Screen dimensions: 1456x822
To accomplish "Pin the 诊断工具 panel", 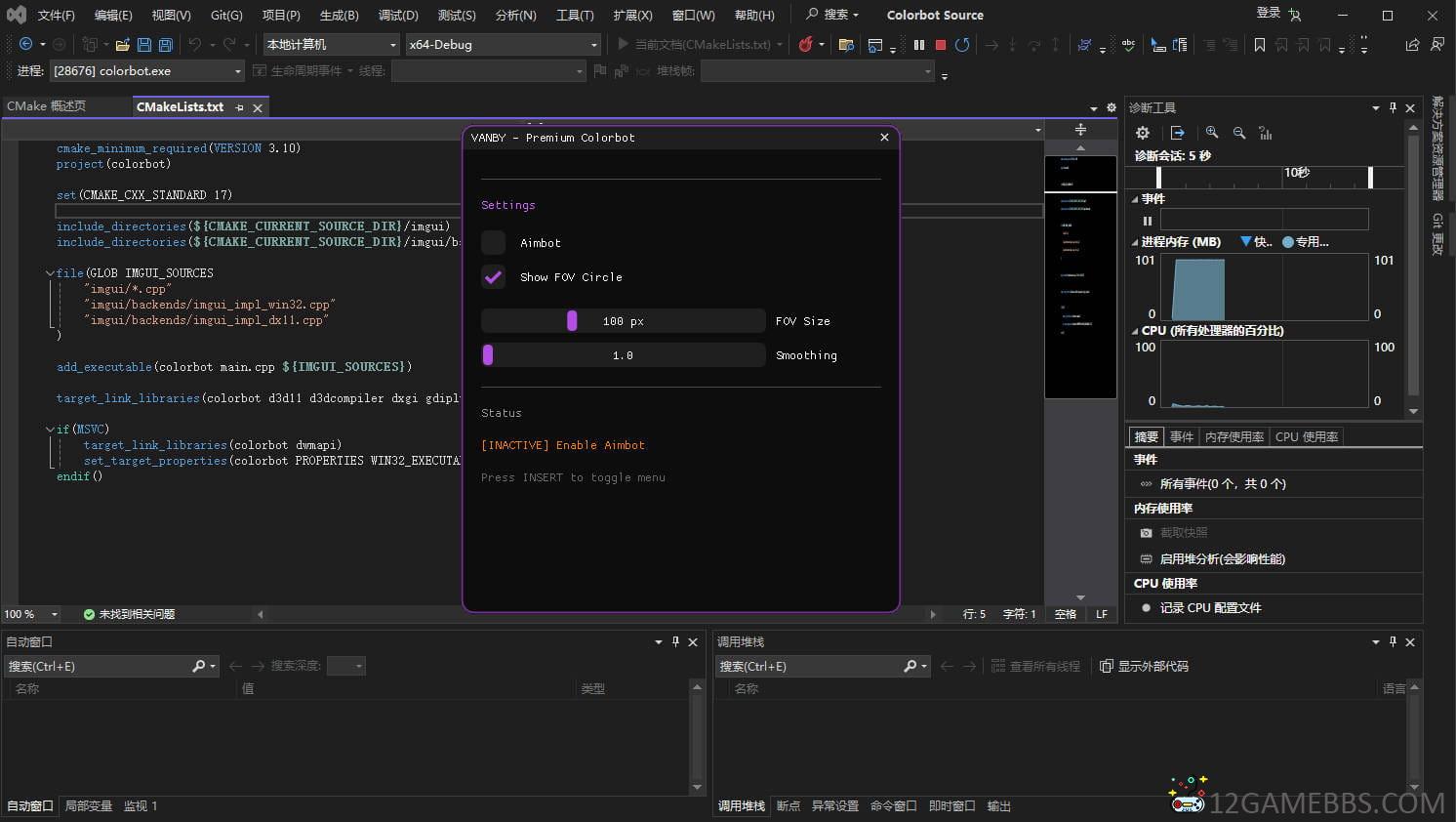I will (x=1393, y=107).
